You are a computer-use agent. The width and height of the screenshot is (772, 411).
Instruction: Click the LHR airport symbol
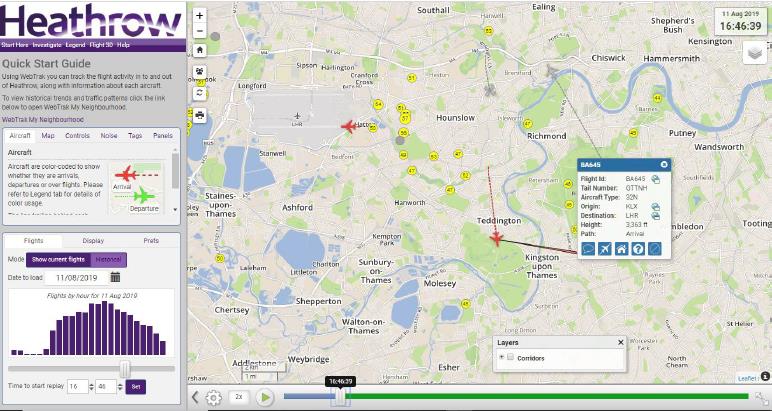(x=297, y=116)
